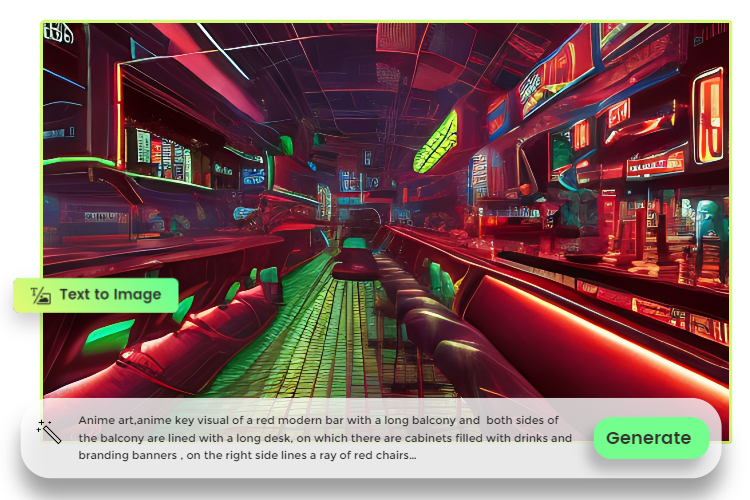Click the Text to Image badge icon
Image resolution: width=750 pixels, height=500 pixels.
click(40, 295)
